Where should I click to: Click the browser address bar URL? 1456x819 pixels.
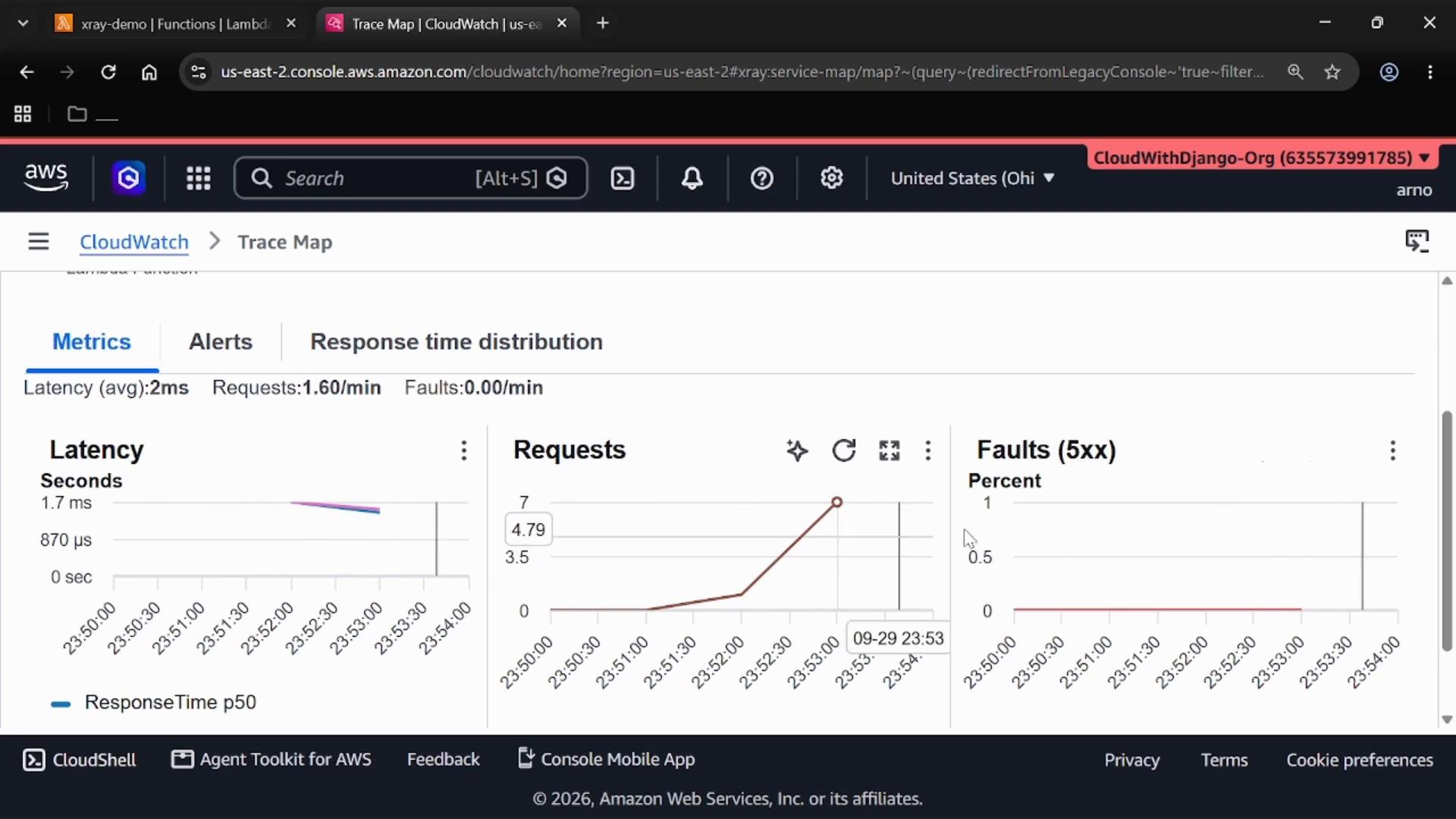pos(742,72)
